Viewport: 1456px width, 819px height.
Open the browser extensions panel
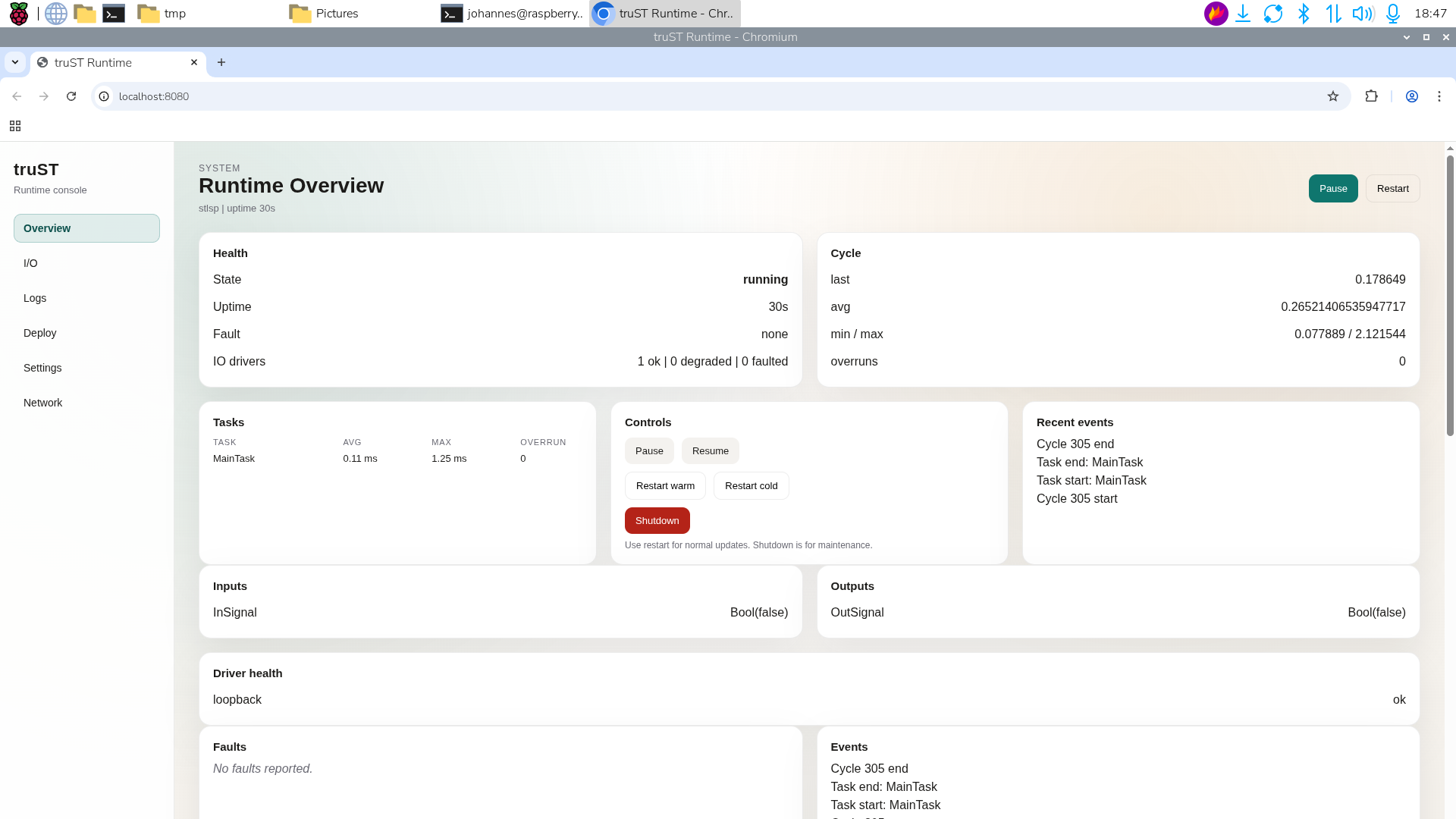coord(1372,96)
